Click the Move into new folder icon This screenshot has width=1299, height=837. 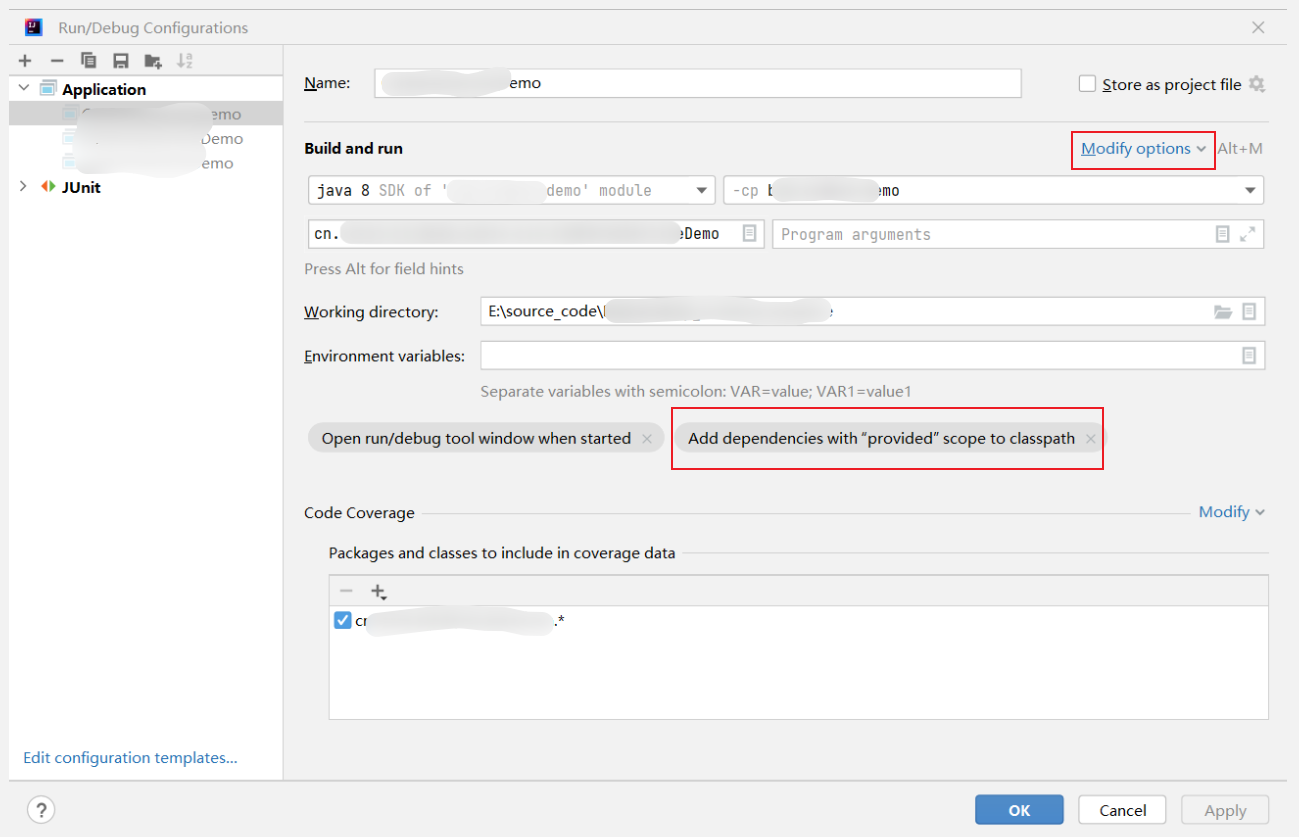coord(152,61)
